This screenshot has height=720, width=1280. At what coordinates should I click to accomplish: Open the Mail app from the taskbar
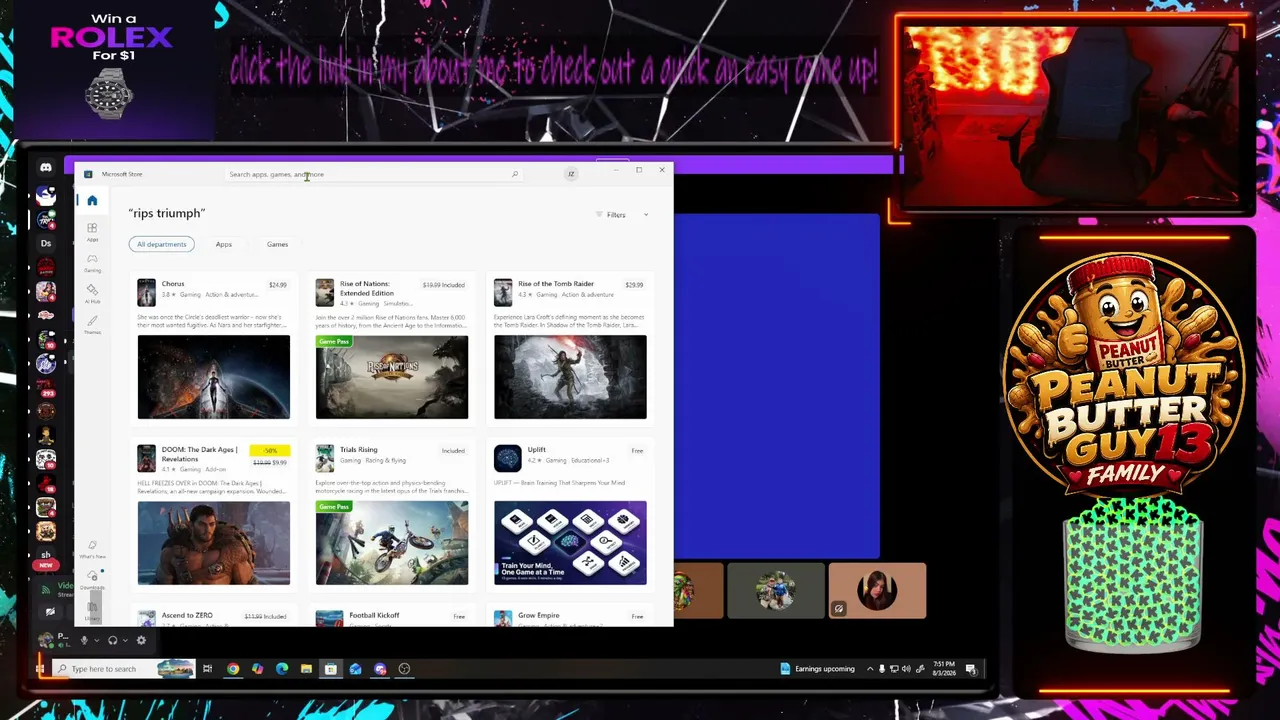355,669
